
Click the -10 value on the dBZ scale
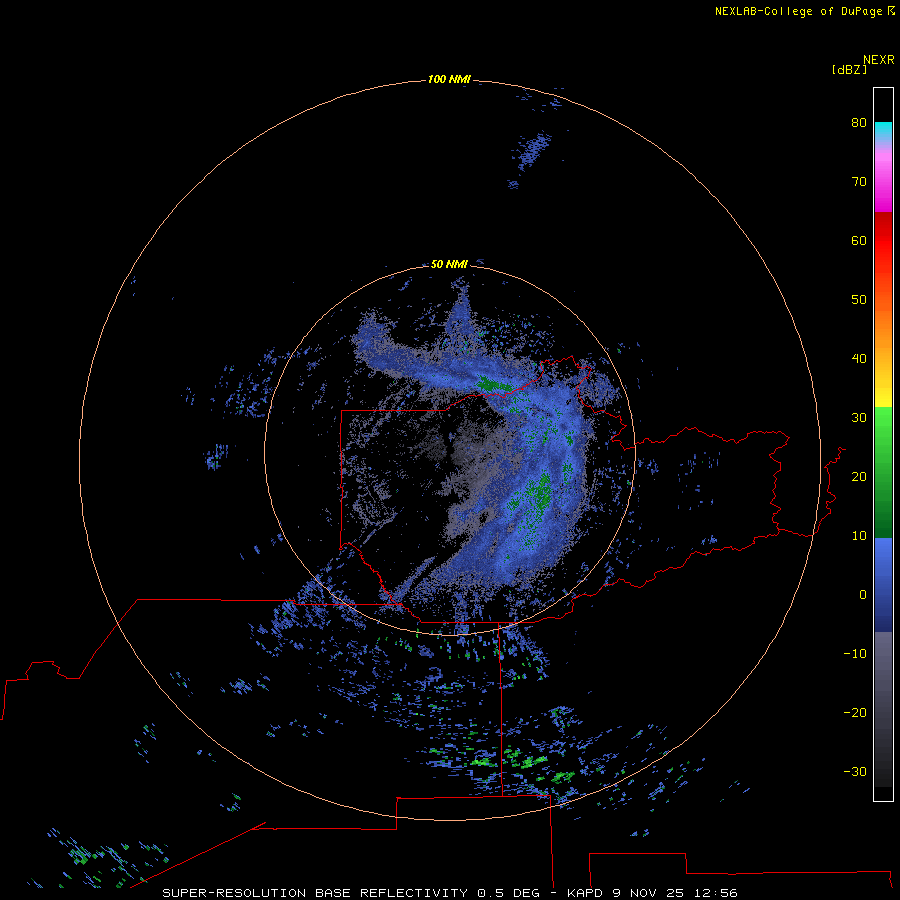855,654
